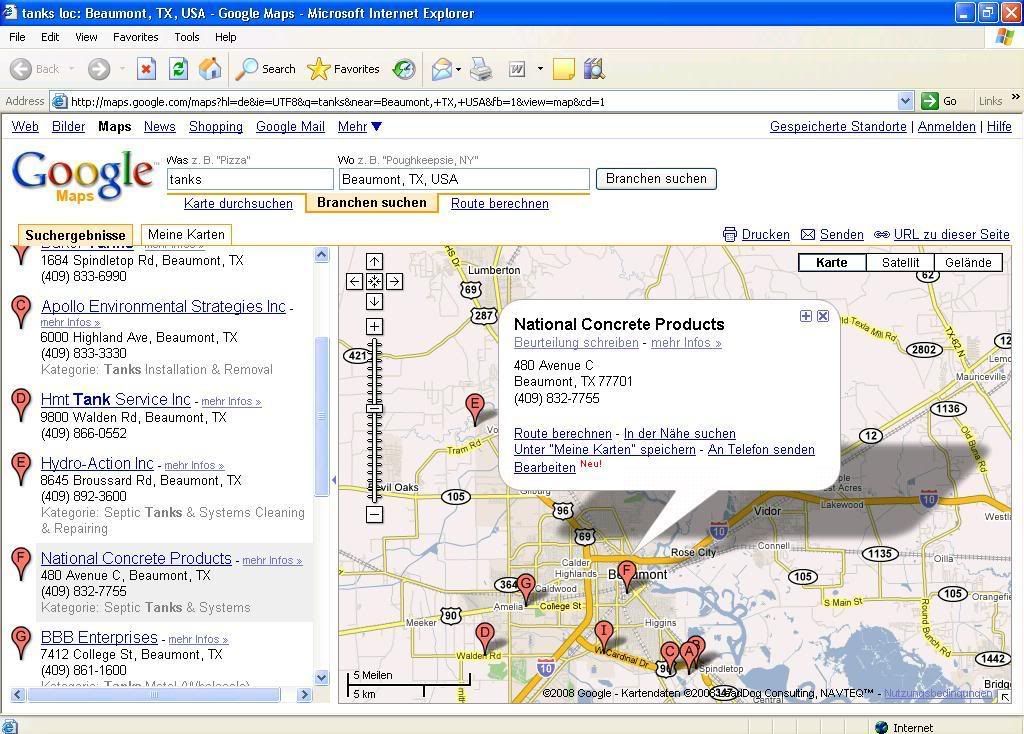Switch to Meine Karten tab
The height and width of the screenshot is (734, 1024).
[x=186, y=234]
